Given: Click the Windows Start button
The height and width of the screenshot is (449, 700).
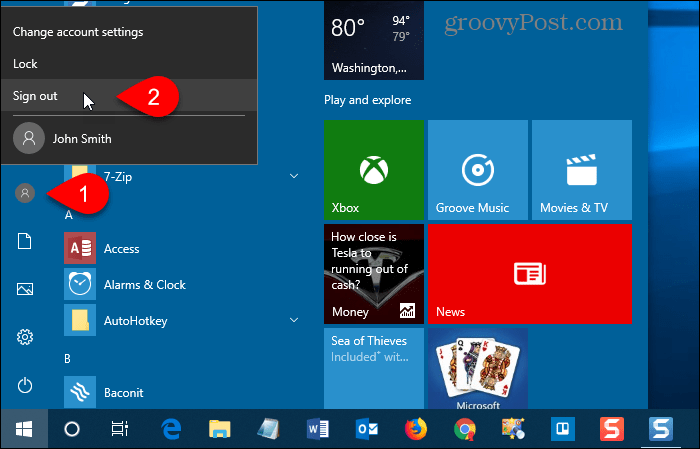Looking at the screenshot, I should pyautogui.click(x=24, y=429).
